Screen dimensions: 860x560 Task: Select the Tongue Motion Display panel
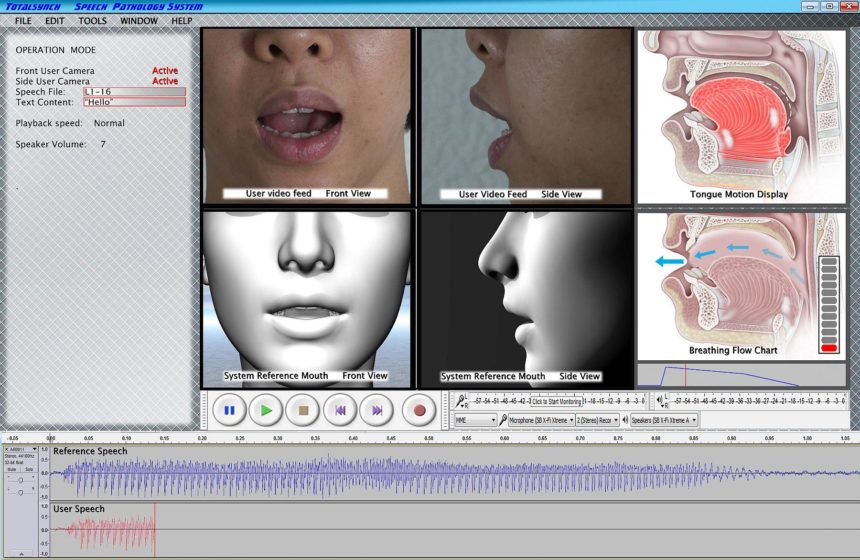click(x=742, y=116)
